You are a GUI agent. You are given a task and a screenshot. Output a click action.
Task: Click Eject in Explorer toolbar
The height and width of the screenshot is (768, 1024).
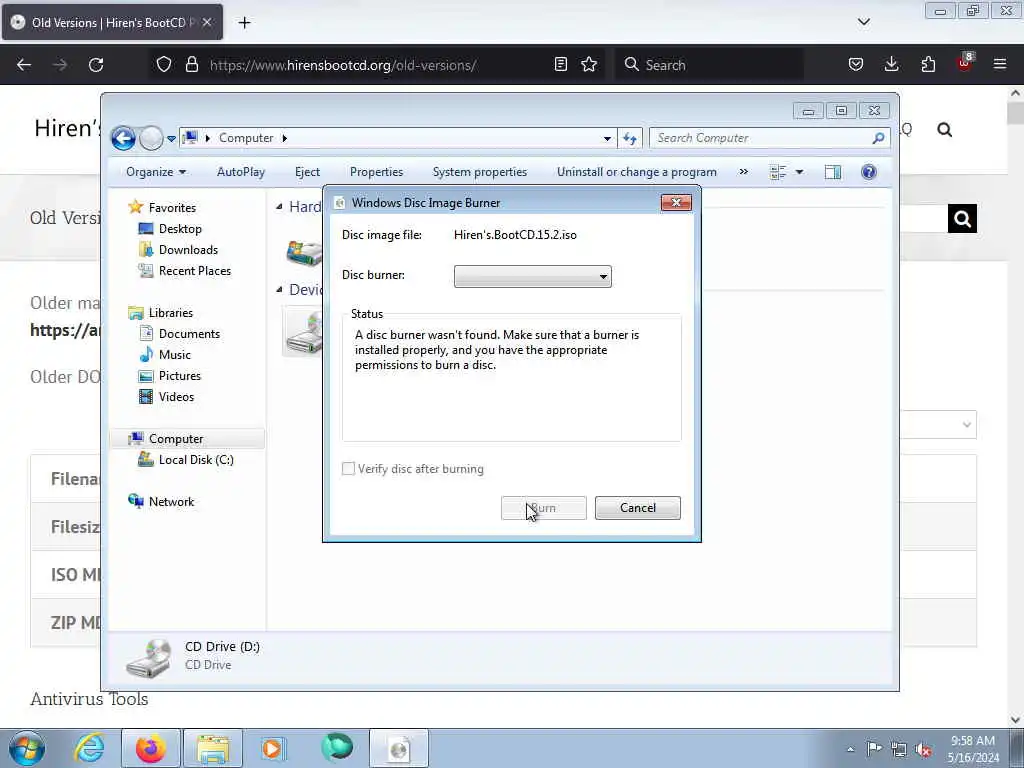coord(307,172)
